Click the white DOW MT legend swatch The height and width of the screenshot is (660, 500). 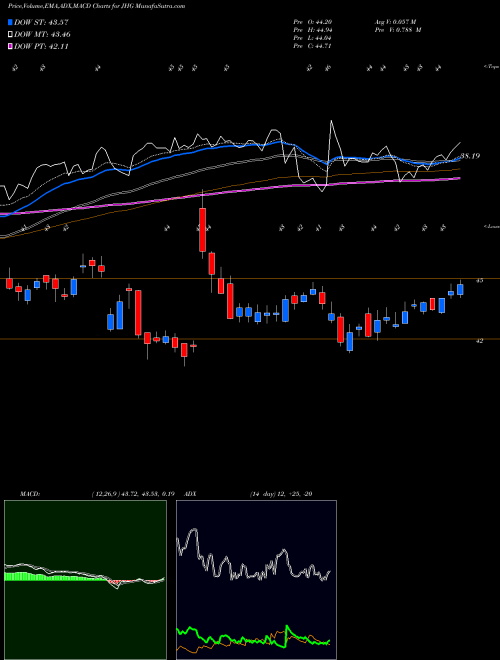click(11, 35)
